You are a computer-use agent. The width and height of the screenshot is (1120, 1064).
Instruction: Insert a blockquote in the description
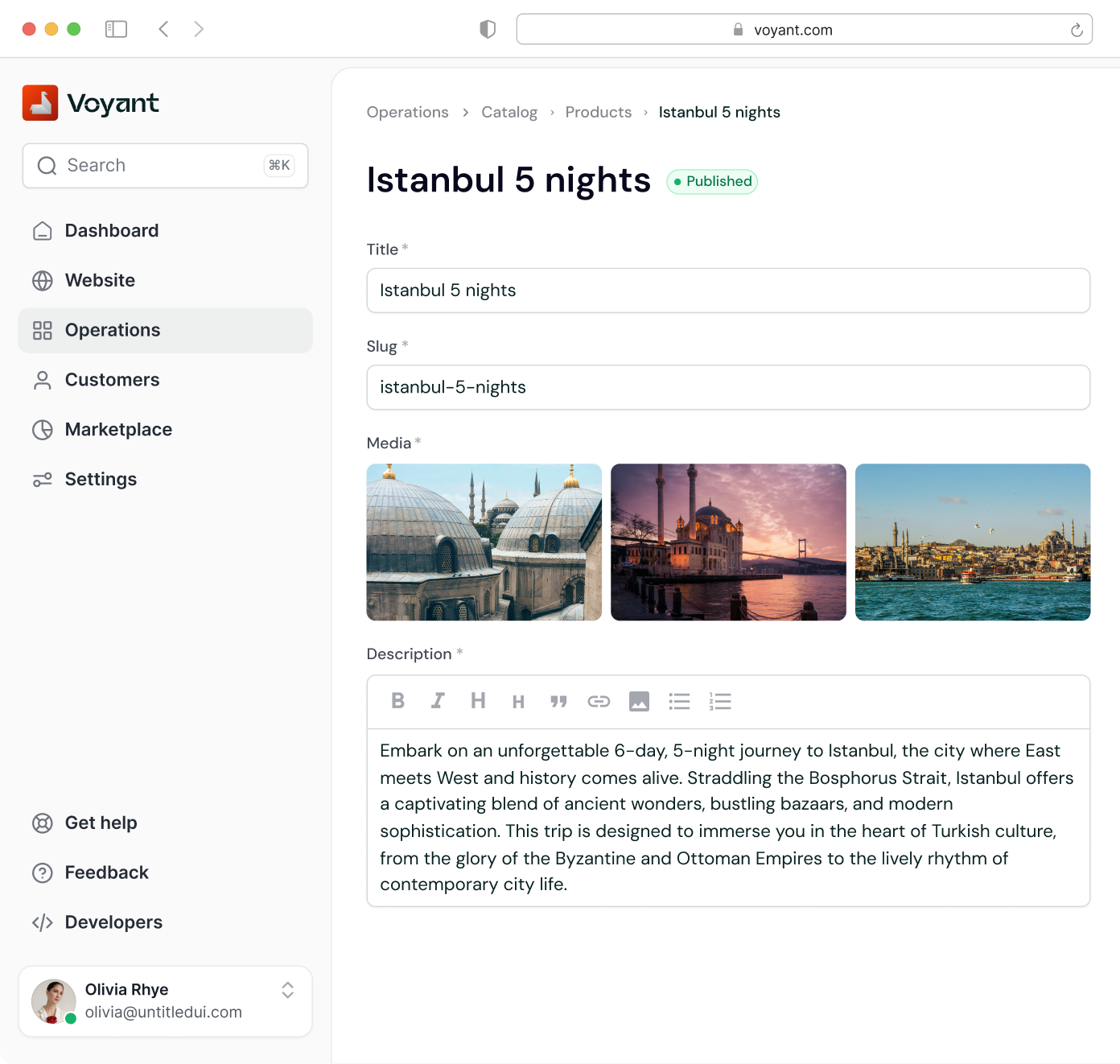[x=558, y=701]
